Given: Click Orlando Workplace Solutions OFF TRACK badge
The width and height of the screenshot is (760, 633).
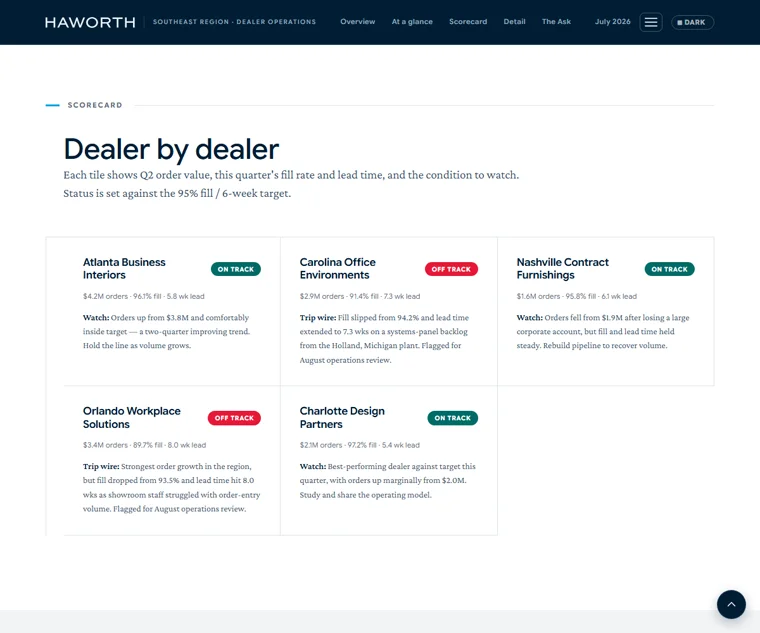Looking at the screenshot, I should (234, 418).
